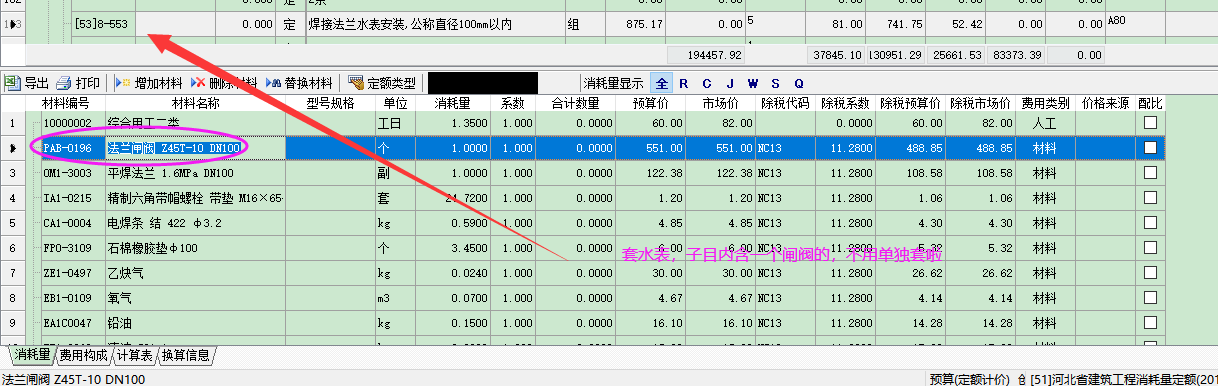Click the 人工 cost category cell
Viewport: 1218px width, 386px height.
(1045, 122)
